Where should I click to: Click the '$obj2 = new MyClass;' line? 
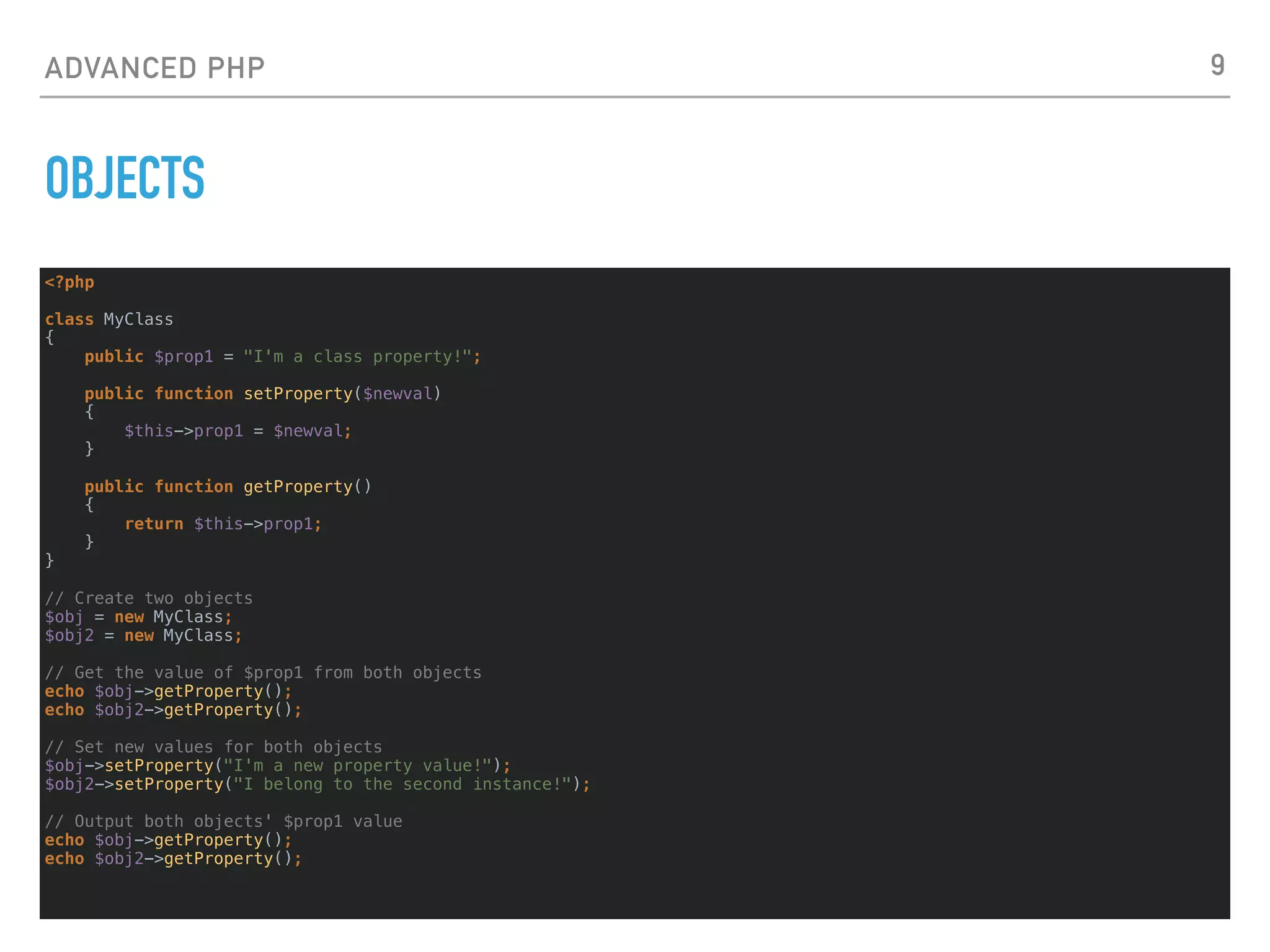tap(144, 635)
